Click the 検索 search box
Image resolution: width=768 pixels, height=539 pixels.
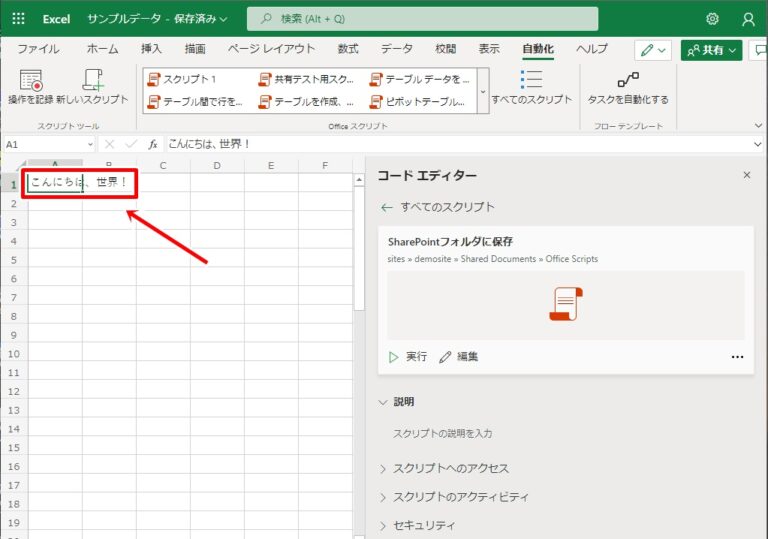(x=422, y=19)
